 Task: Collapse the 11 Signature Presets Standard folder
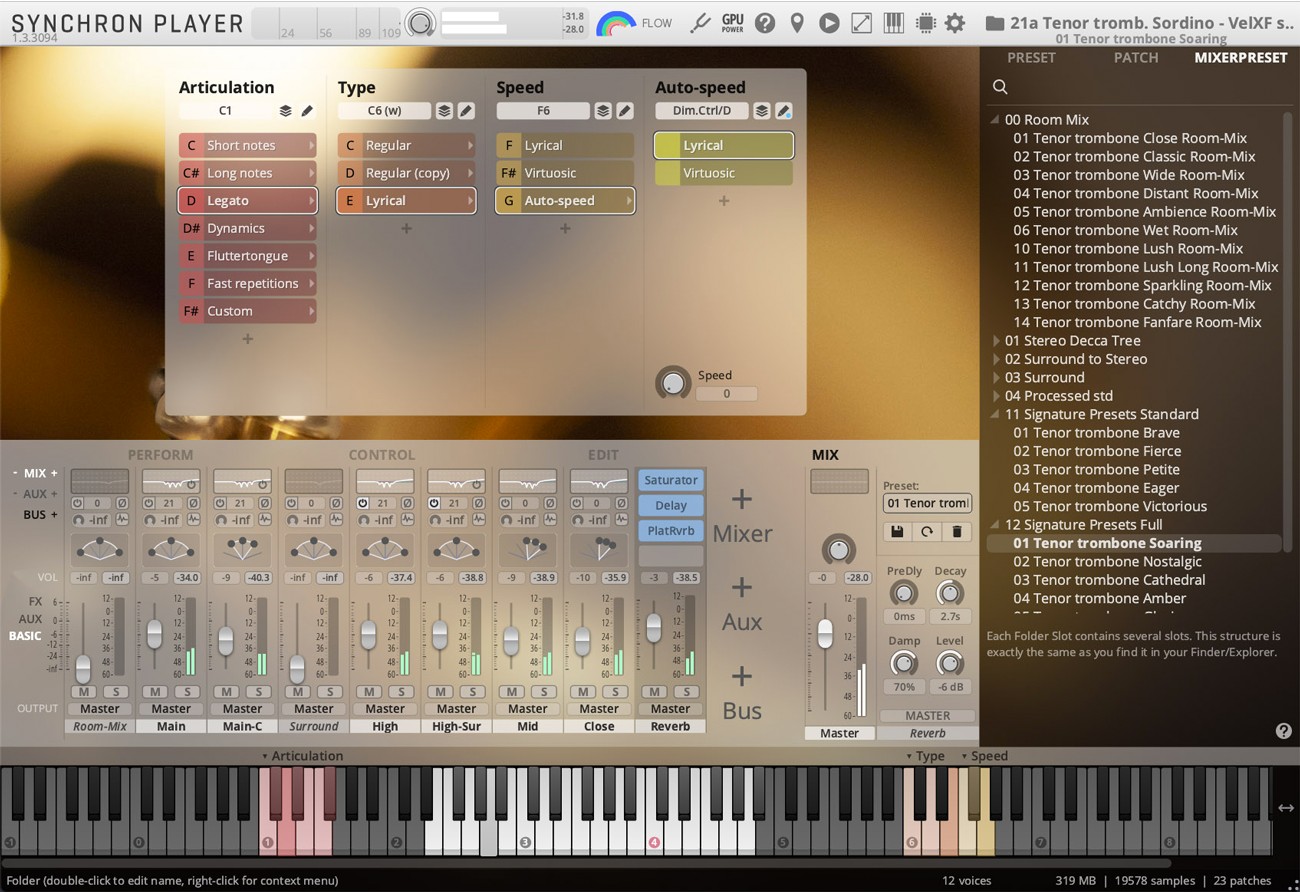tap(996, 415)
